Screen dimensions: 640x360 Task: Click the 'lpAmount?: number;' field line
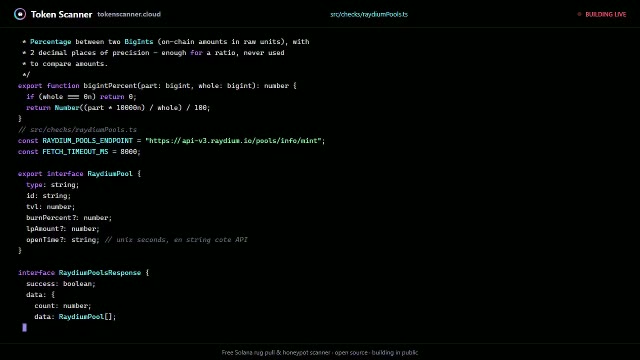click(63, 229)
